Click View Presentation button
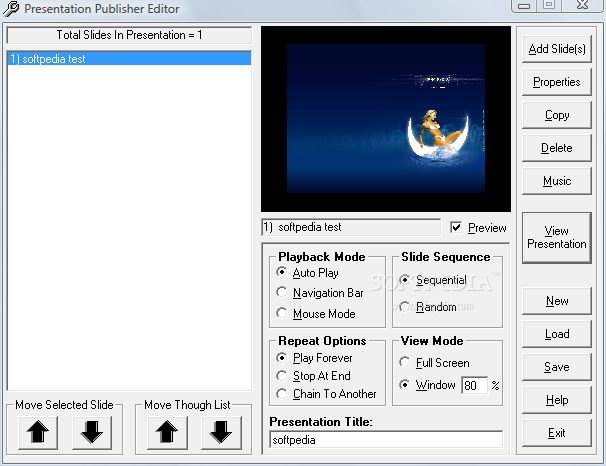 pyautogui.click(x=557, y=238)
